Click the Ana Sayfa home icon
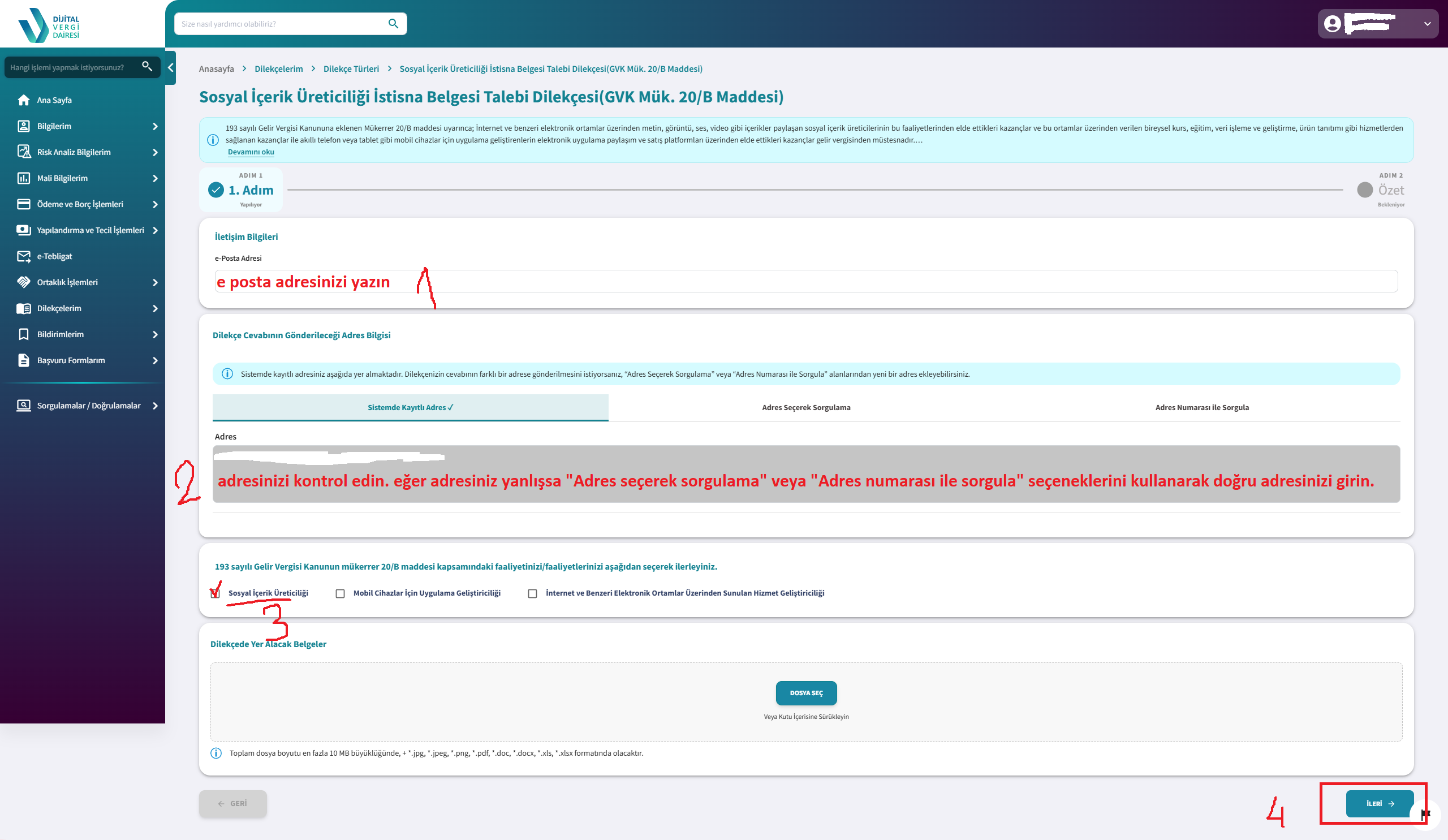 pyautogui.click(x=24, y=100)
